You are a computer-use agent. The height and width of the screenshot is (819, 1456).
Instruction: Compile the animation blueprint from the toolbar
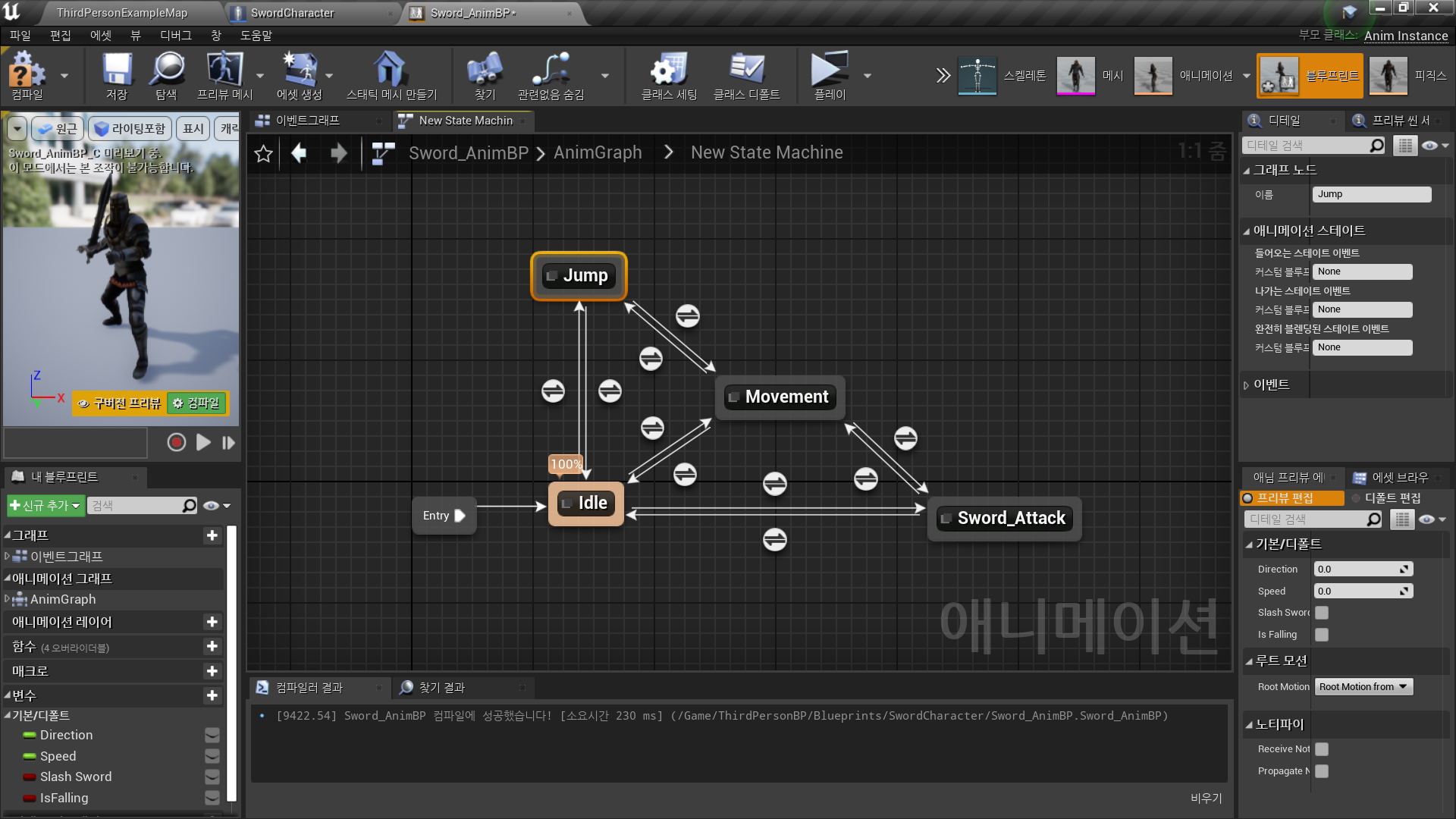coord(27,75)
